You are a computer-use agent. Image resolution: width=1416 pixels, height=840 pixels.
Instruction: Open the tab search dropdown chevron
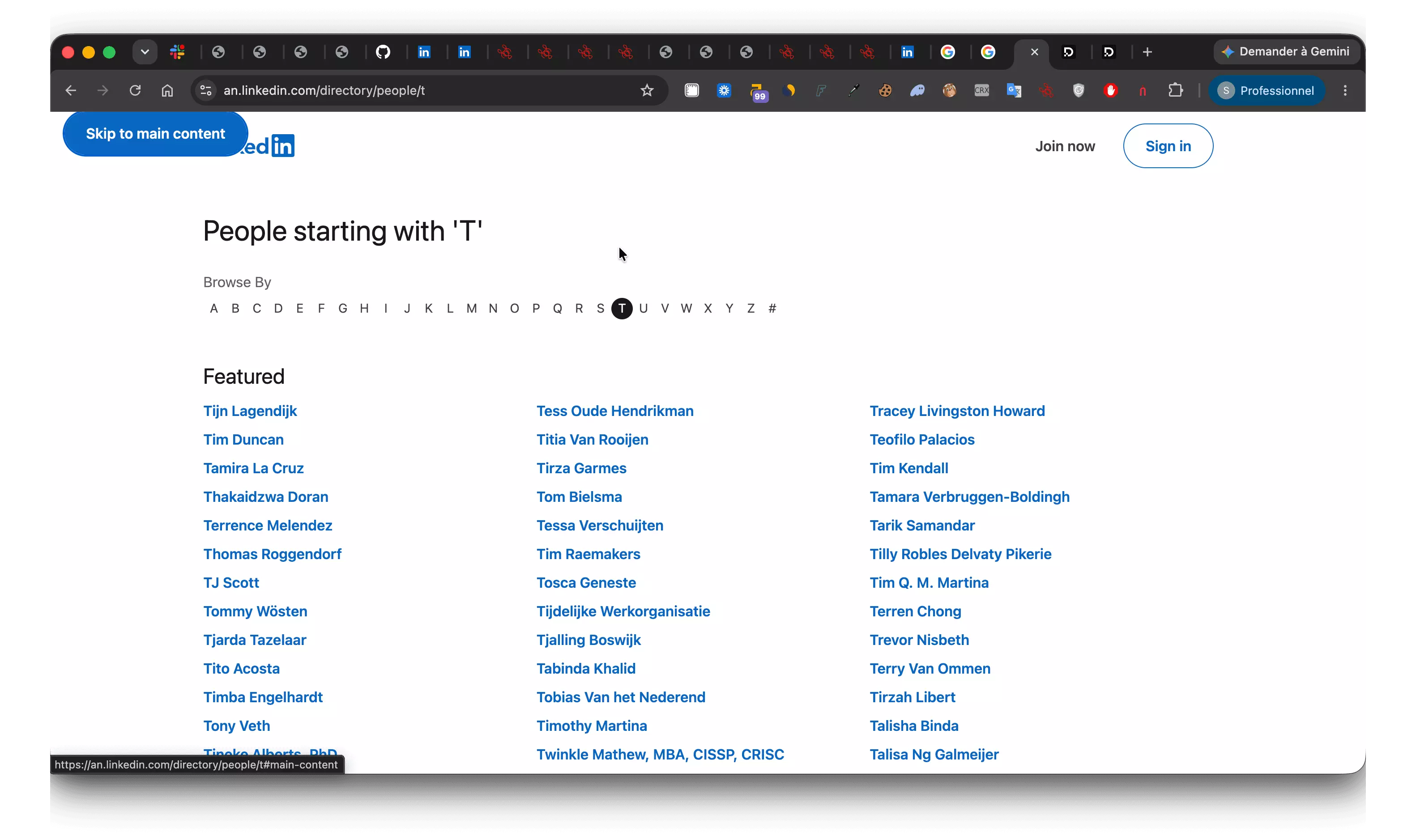145,52
